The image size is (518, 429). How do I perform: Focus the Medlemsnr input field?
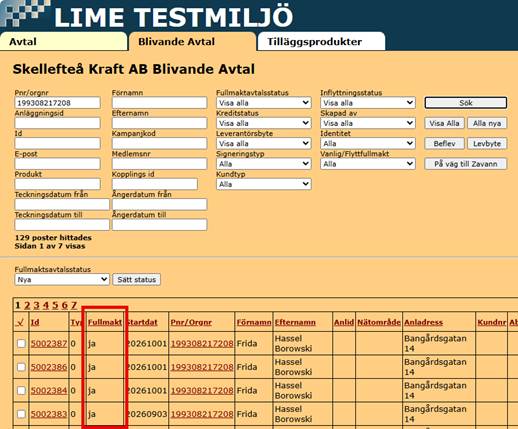click(x=159, y=164)
